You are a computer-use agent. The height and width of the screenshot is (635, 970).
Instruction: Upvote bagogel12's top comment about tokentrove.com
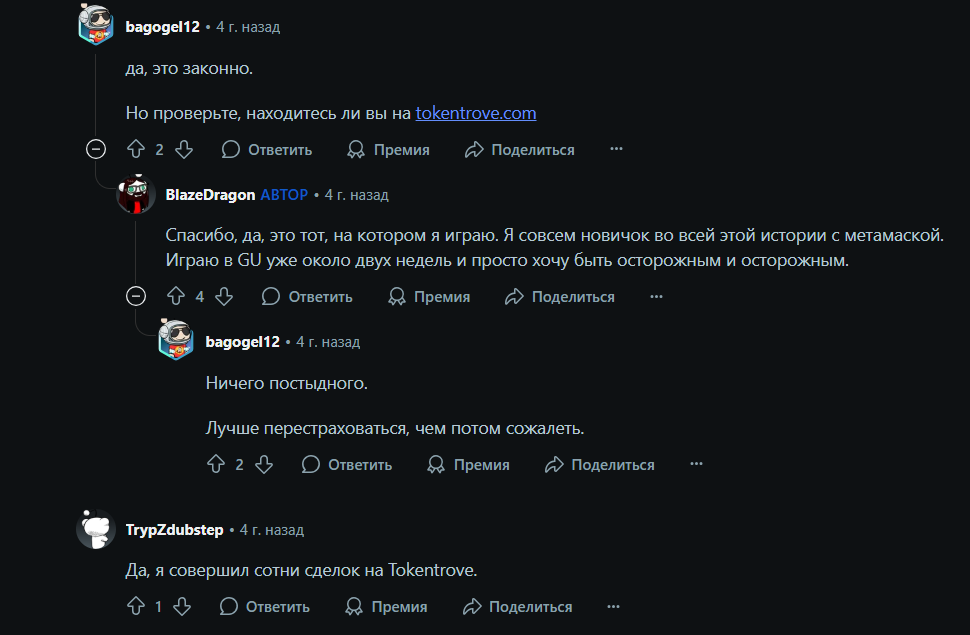click(136, 150)
